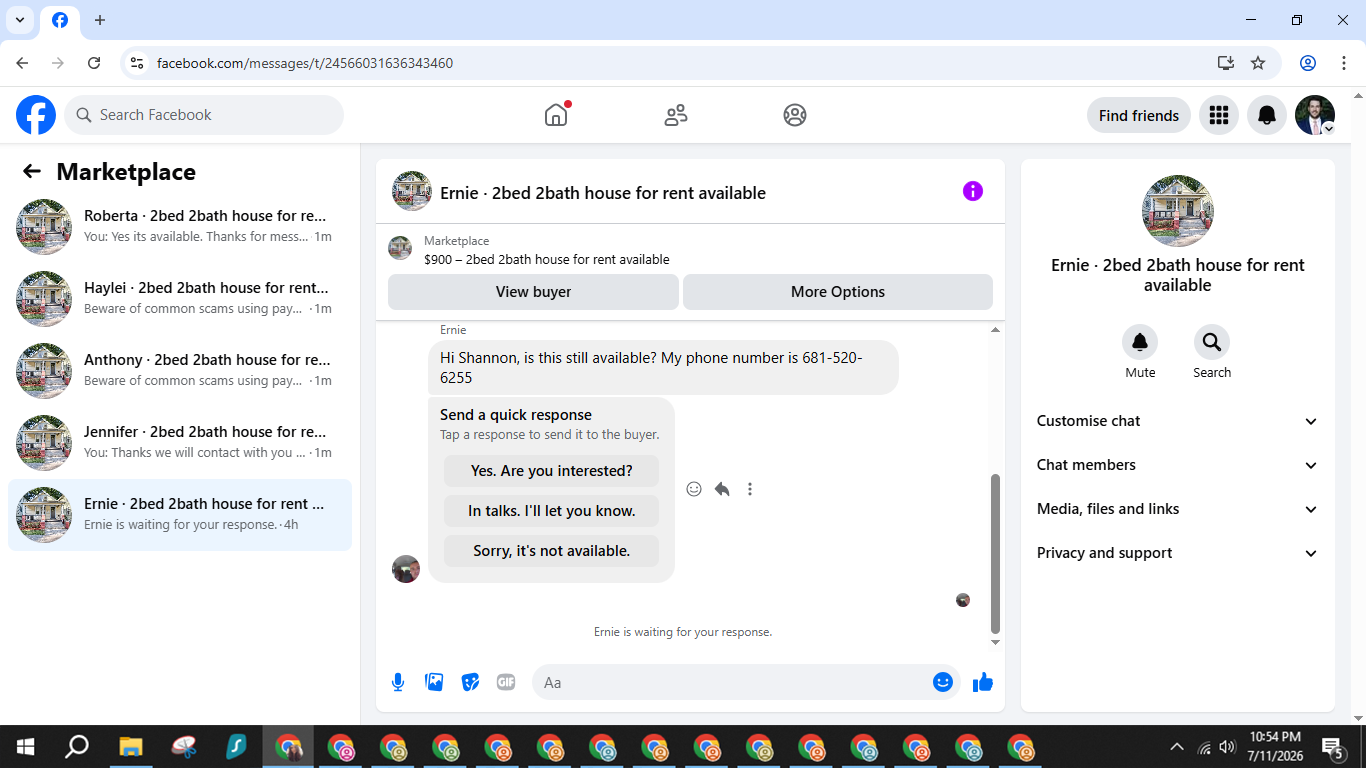Open the notifications bell
1366x768 pixels.
point(1267,115)
